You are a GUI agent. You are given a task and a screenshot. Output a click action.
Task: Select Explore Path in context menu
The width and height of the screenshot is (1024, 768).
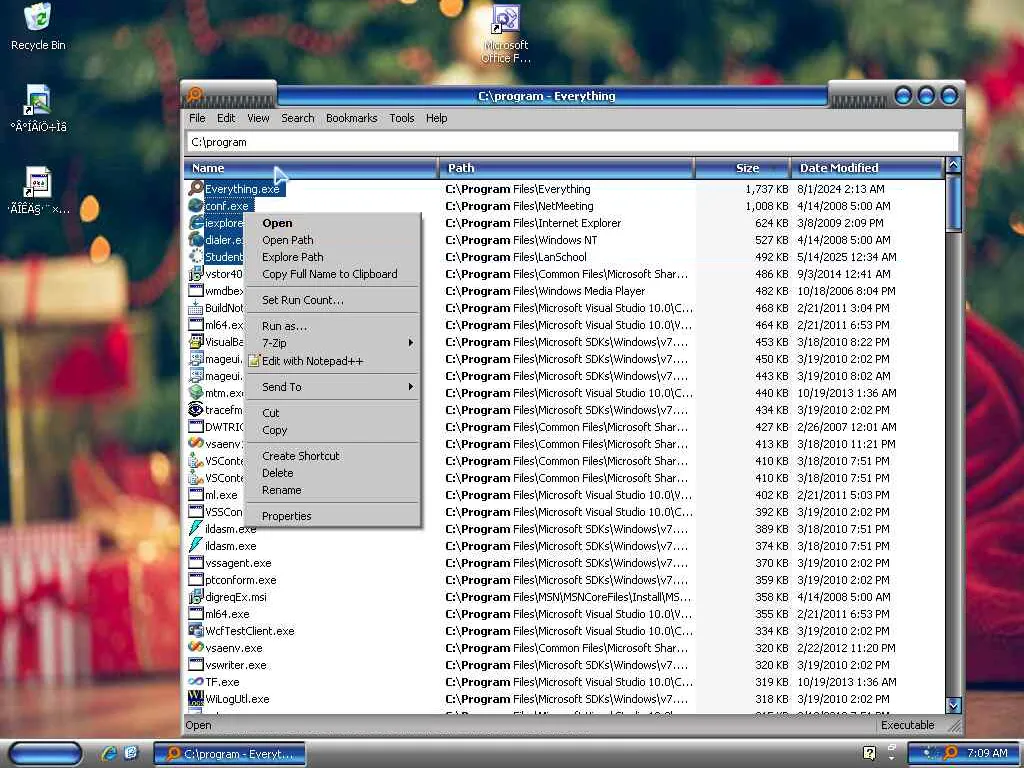coord(332,257)
